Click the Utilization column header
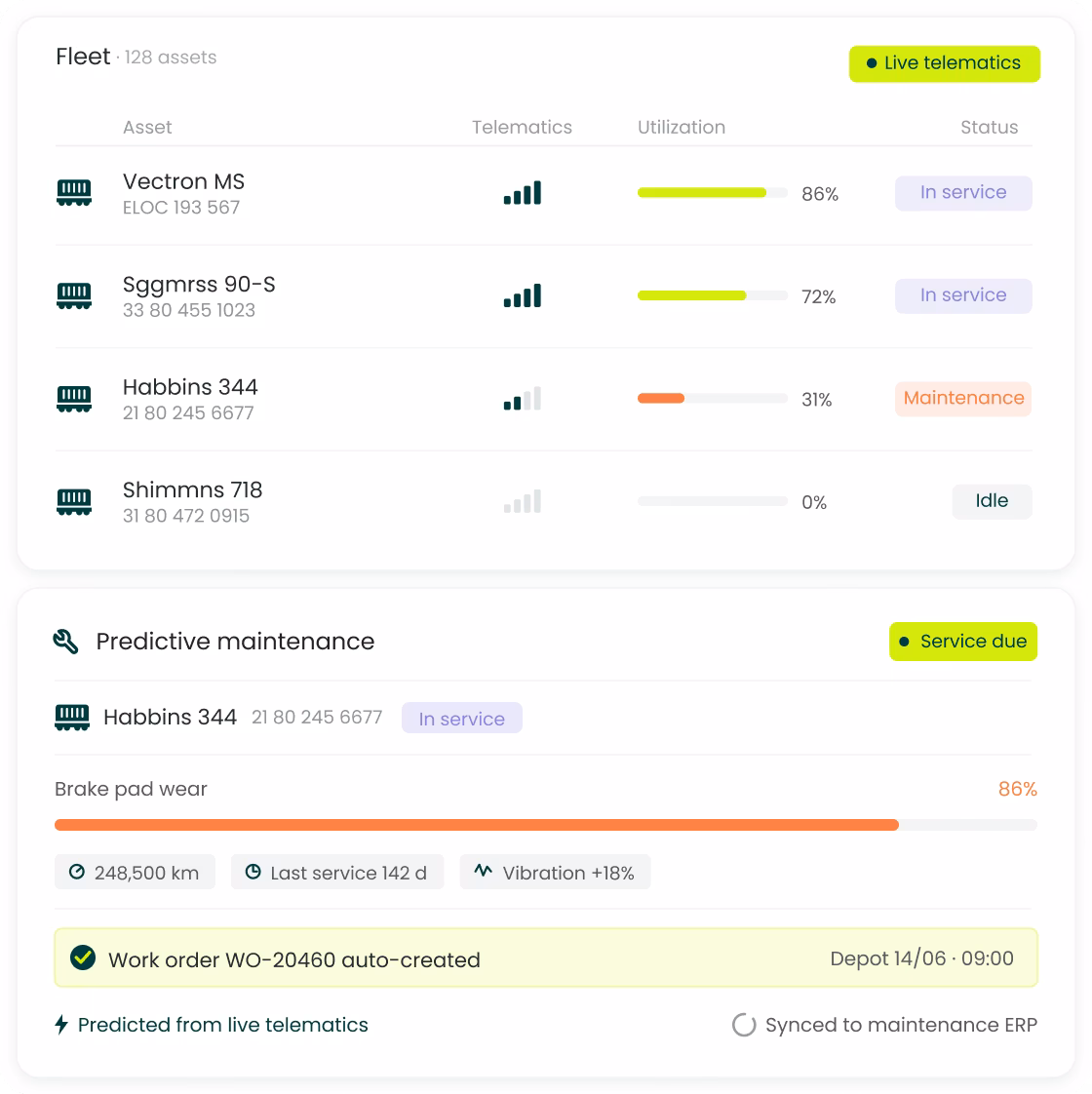 pyautogui.click(x=681, y=127)
